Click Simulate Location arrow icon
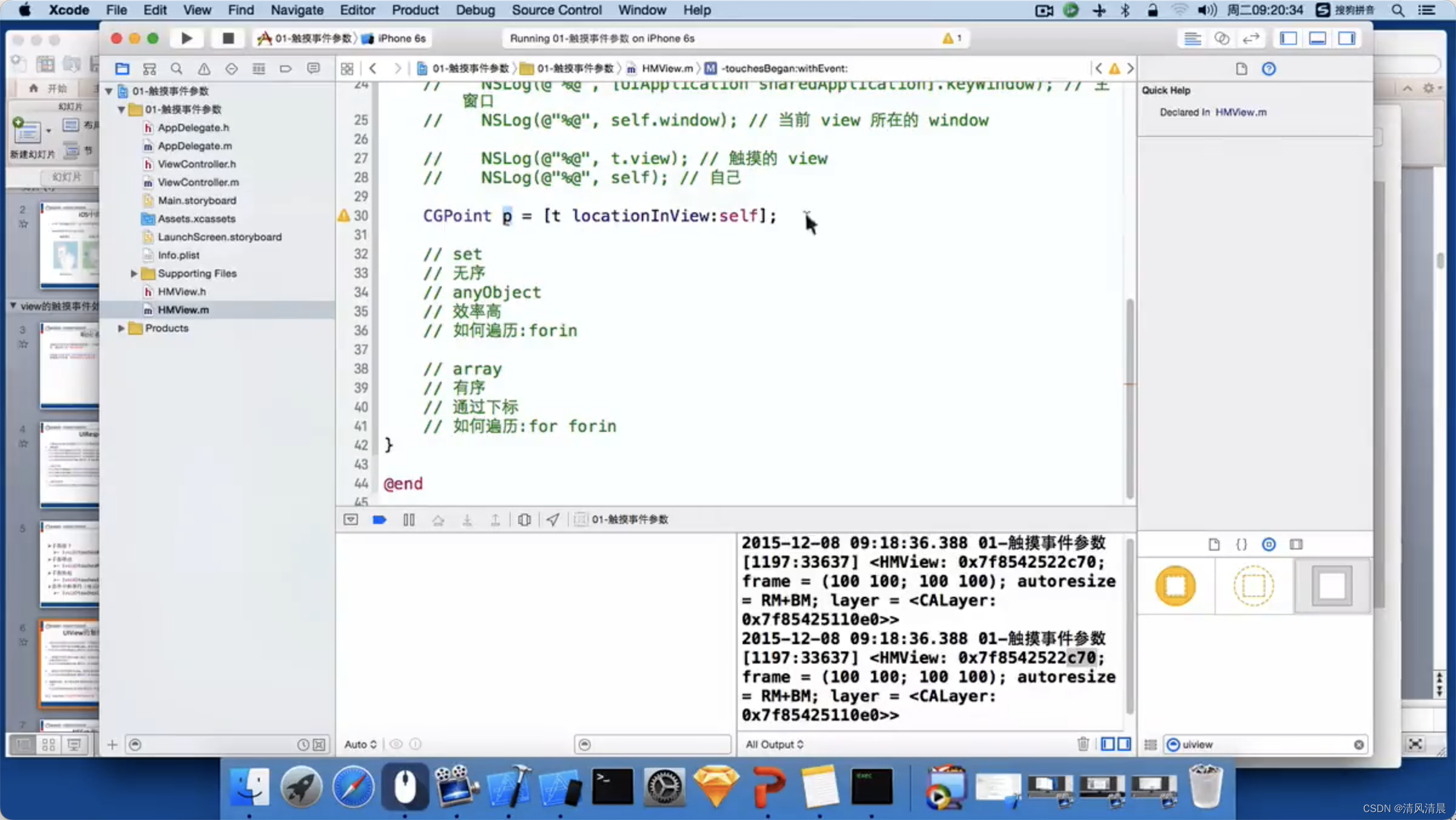Viewport: 1456px width, 820px height. click(x=553, y=520)
